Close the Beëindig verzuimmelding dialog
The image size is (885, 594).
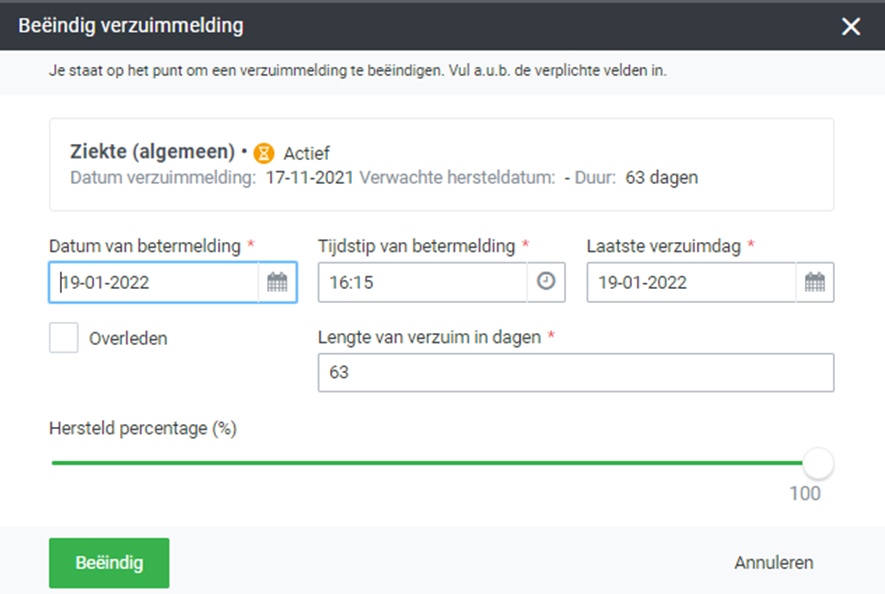pyautogui.click(x=851, y=26)
